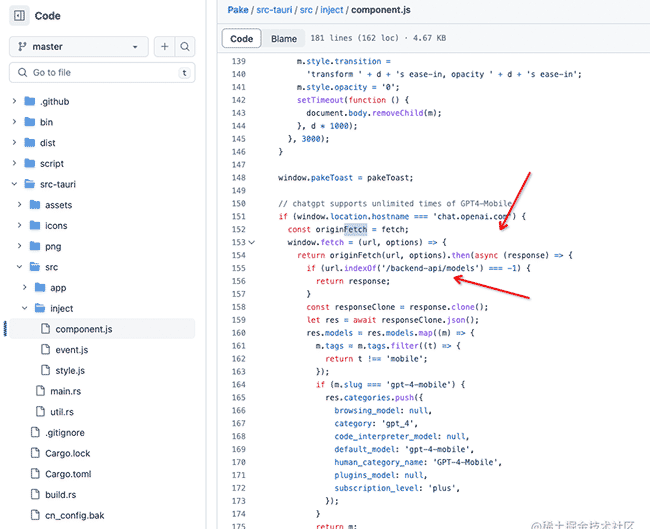Click the dist folder icon
Viewport: 650px width, 529px height.
[x=30, y=143]
